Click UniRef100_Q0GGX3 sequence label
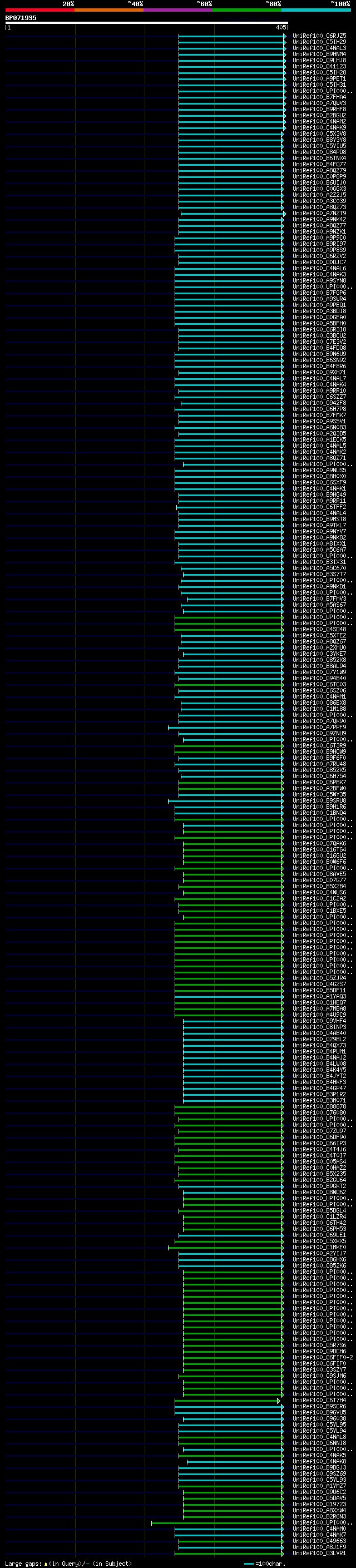Screen dimensions: 356x1568 click(x=319, y=189)
